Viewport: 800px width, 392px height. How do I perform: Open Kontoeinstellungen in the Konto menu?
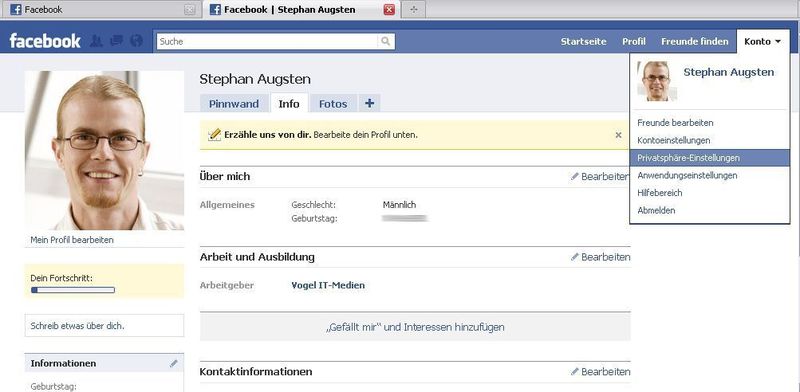point(673,140)
